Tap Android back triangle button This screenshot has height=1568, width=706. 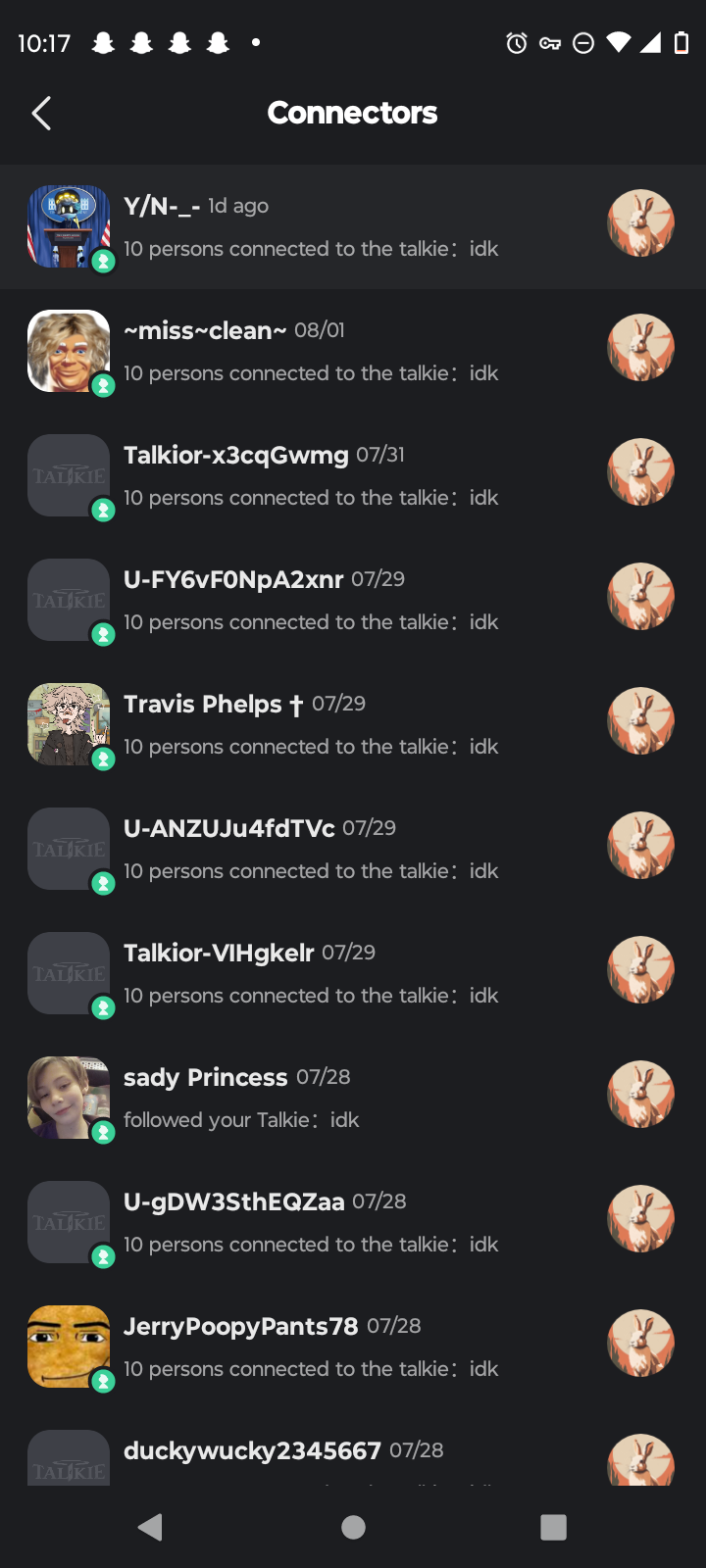click(x=150, y=1527)
